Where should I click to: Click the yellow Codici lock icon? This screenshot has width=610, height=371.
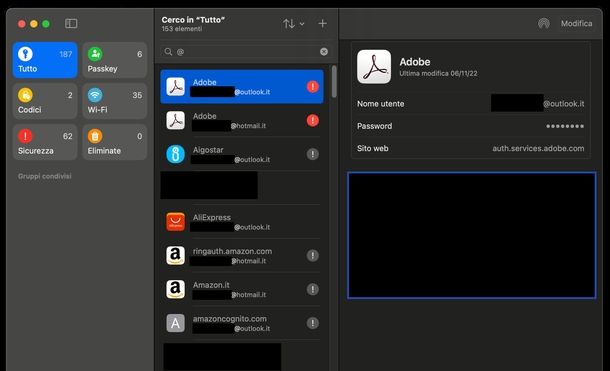pyautogui.click(x=25, y=95)
